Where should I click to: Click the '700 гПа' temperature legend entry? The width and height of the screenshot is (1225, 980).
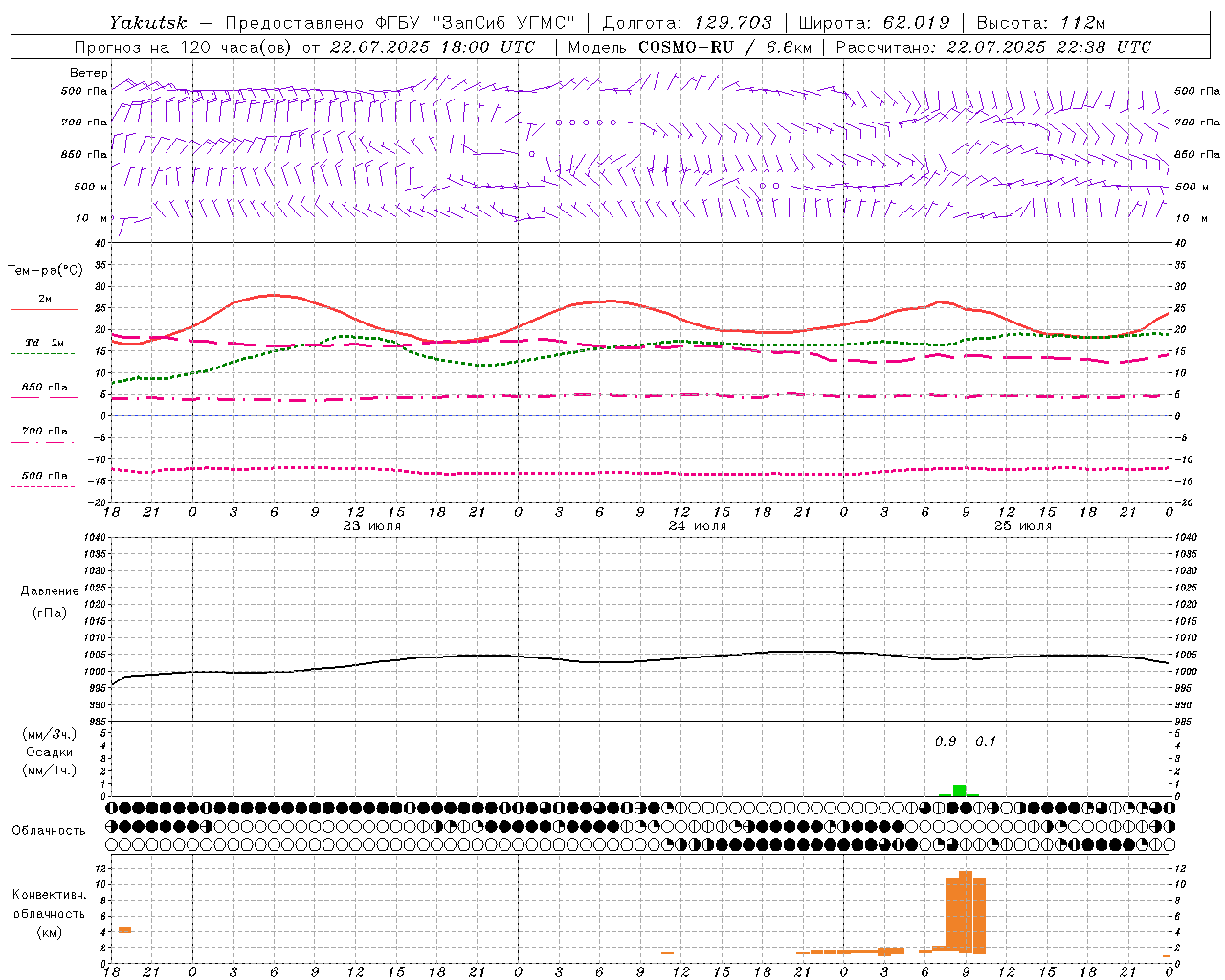click(x=45, y=431)
